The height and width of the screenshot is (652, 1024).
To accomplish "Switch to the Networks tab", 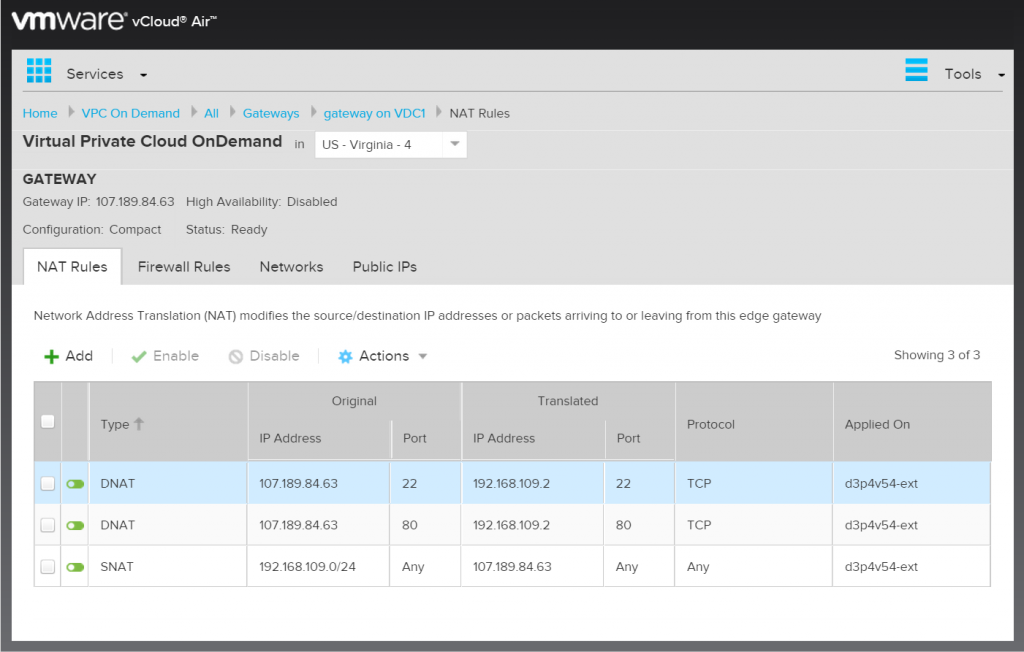I will tap(291, 267).
